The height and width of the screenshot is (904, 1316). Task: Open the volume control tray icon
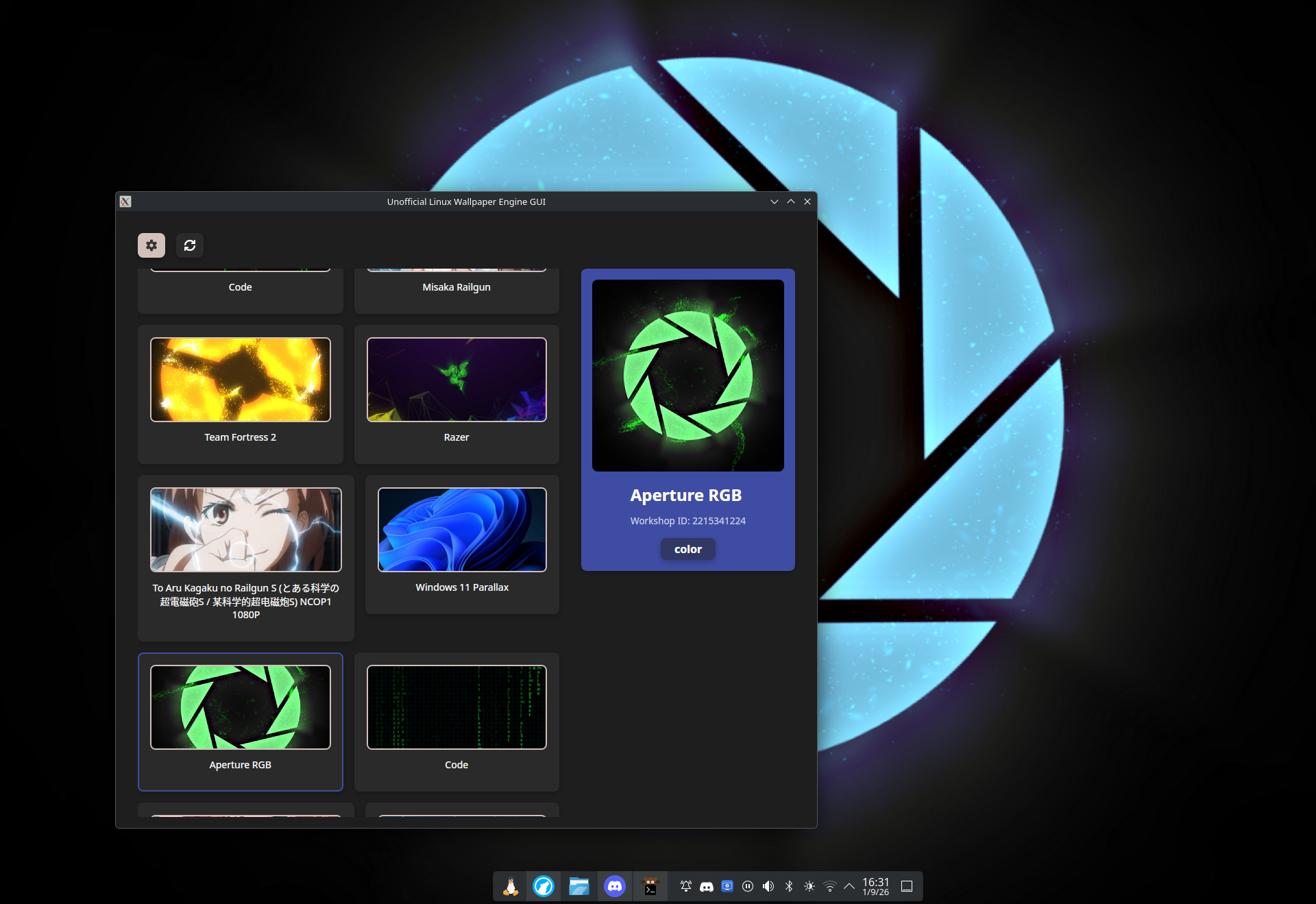[x=768, y=886]
